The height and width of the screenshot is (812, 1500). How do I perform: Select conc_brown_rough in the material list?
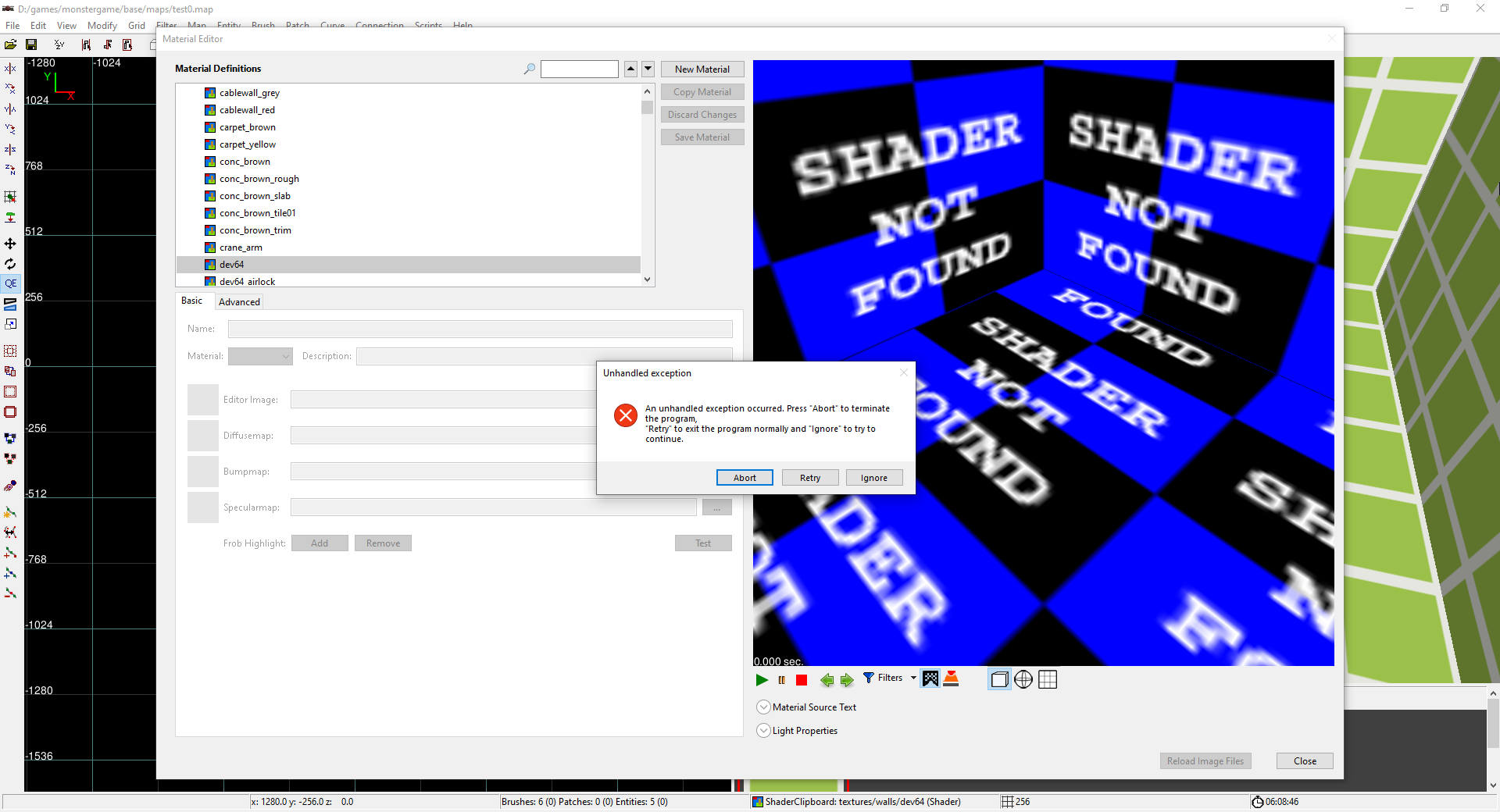point(259,179)
